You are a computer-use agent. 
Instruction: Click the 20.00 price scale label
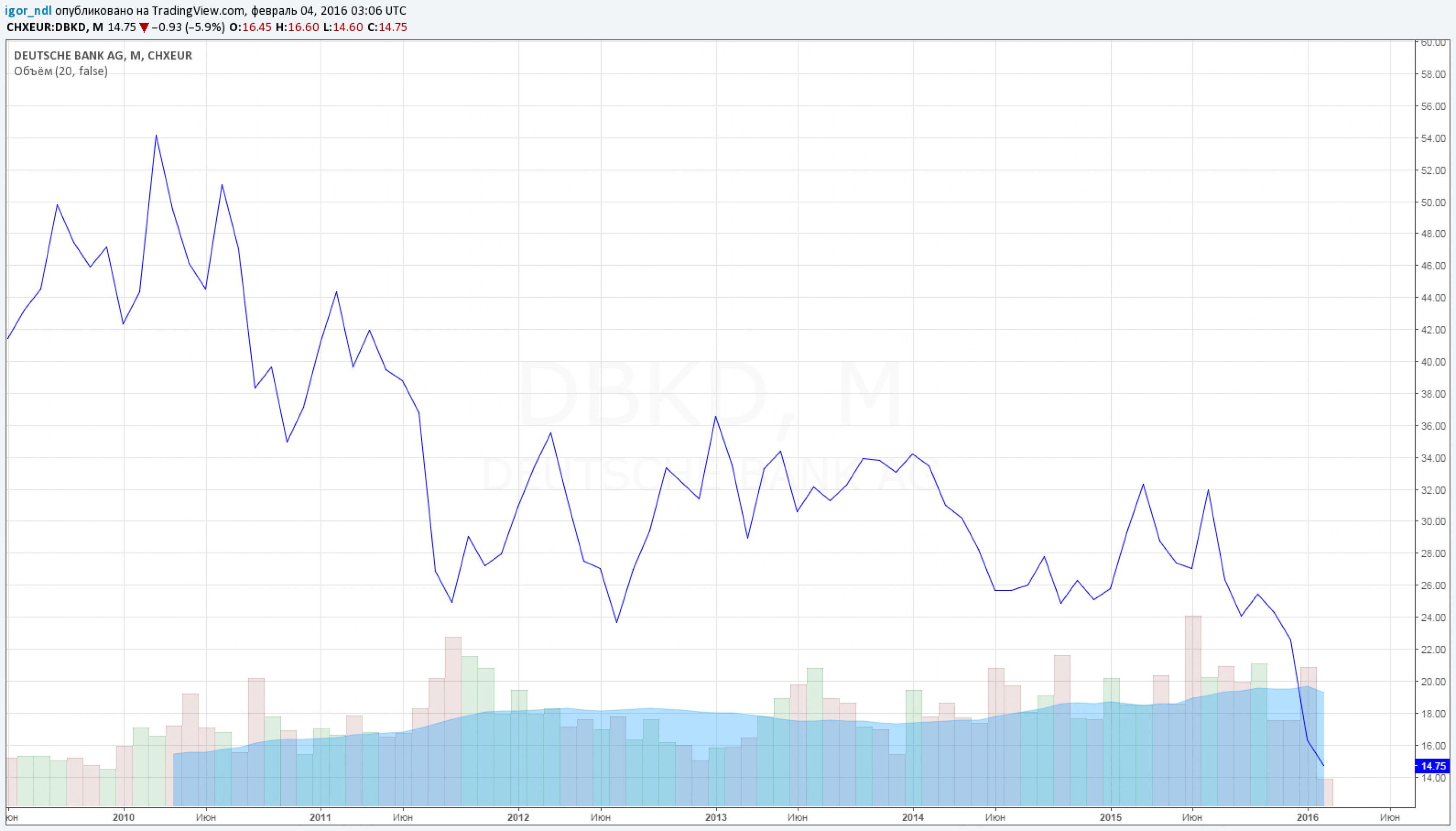tap(1433, 682)
